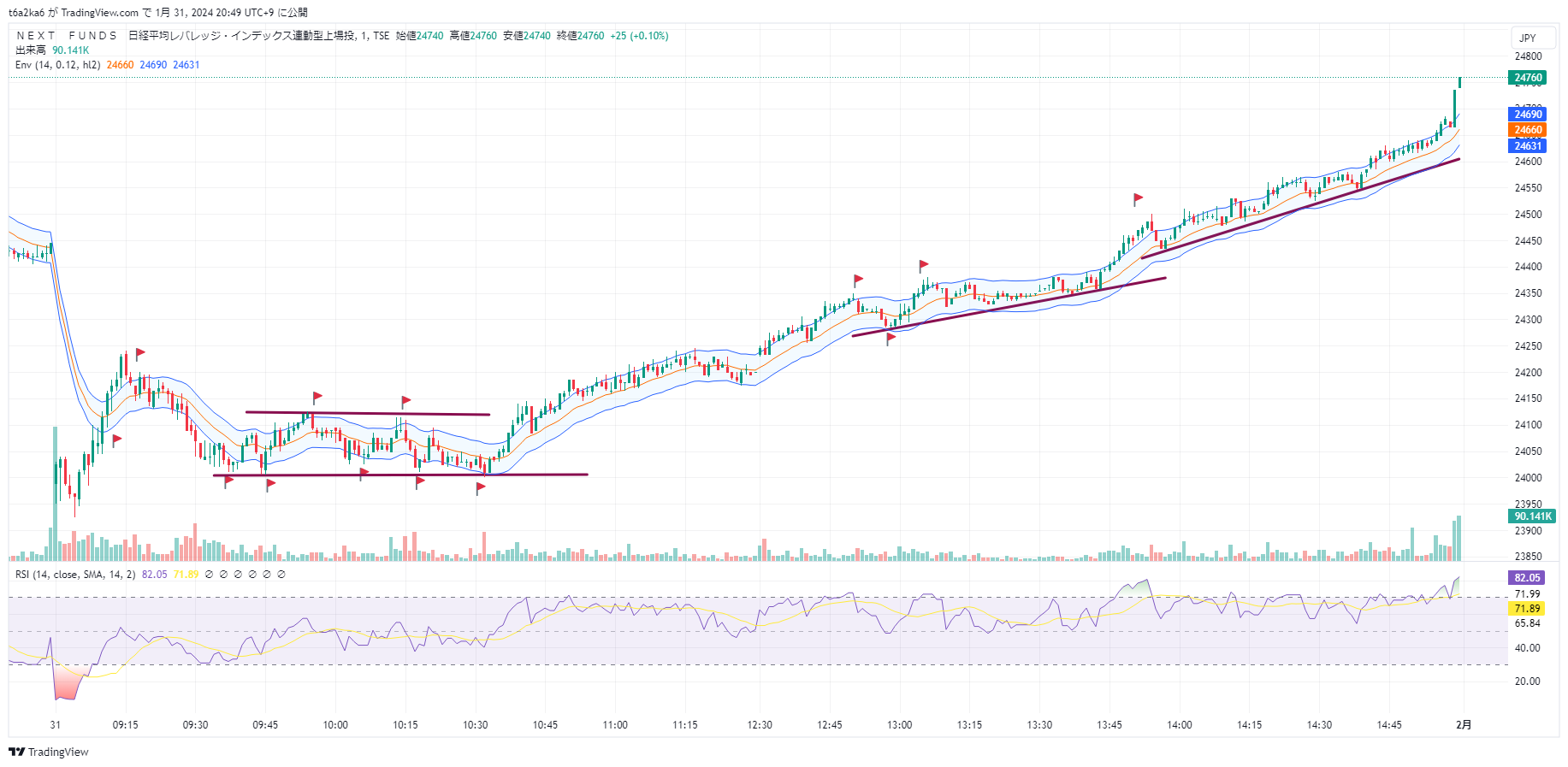Click the green 24760 last price label
1568x767 pixels.
coord(1528,78)
